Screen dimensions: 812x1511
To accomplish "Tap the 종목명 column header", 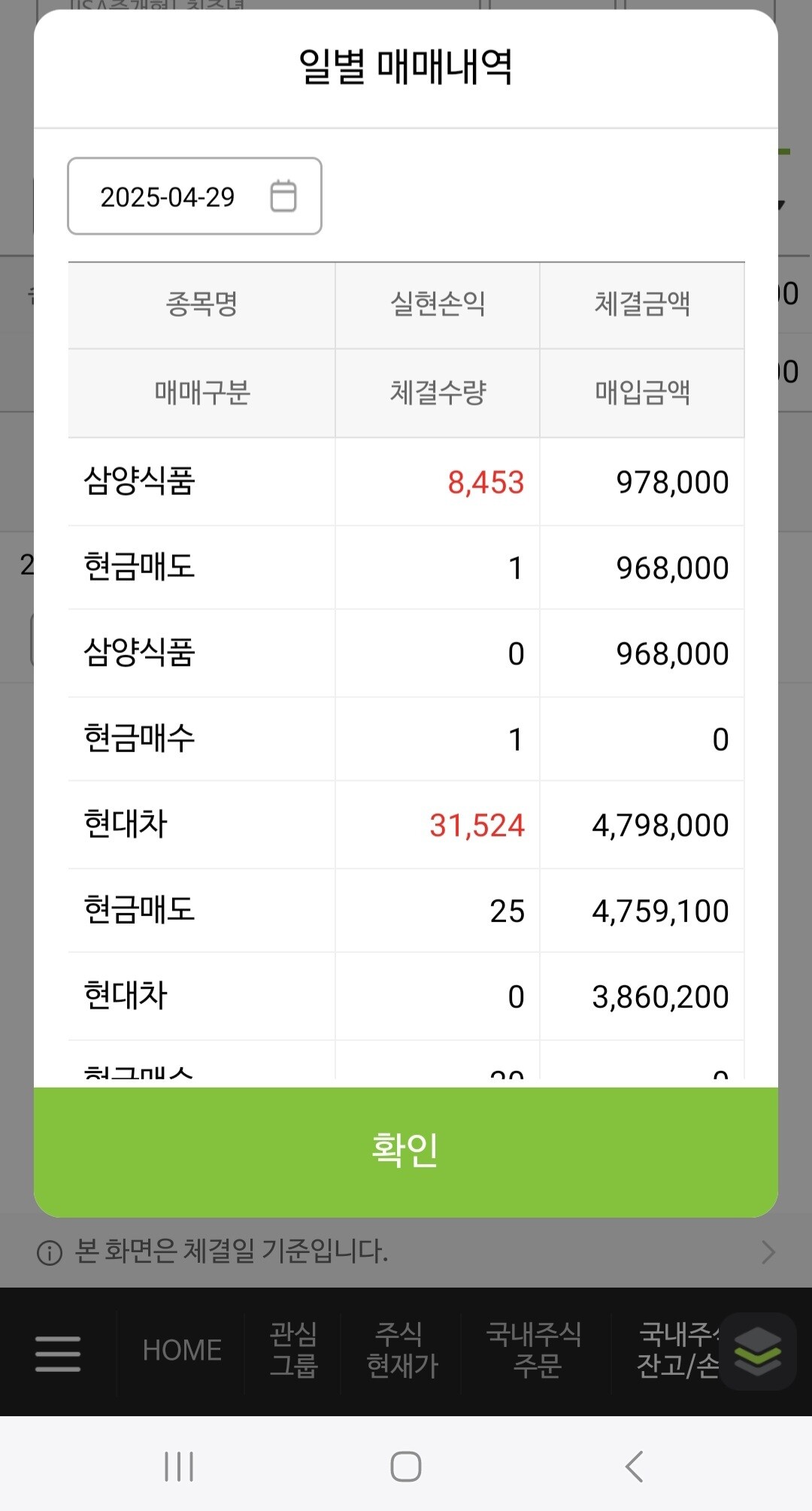I will pos(201,305).
